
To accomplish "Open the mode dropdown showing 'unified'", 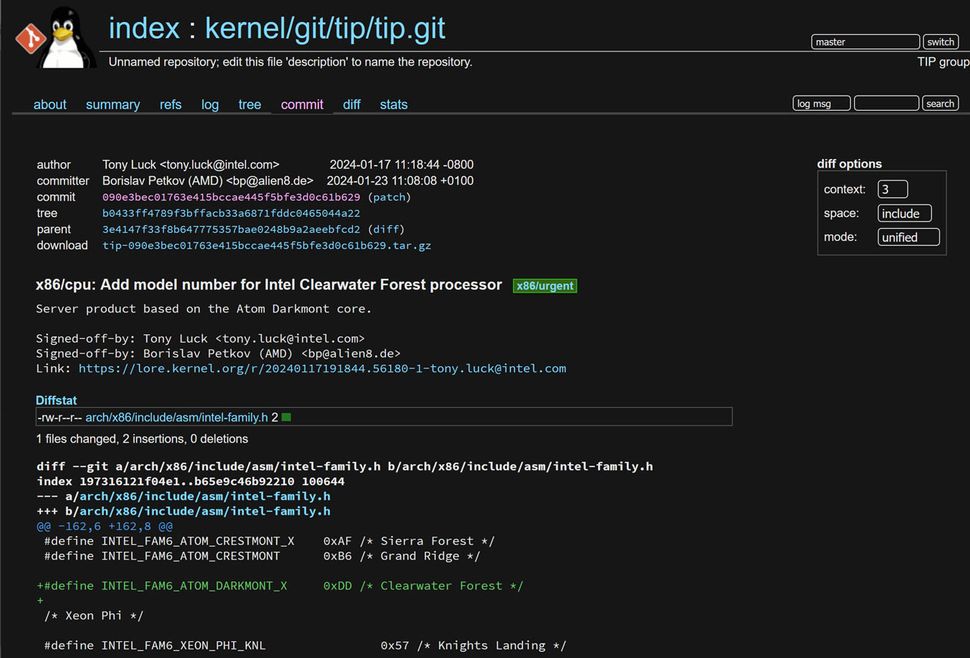I will 908,237.
